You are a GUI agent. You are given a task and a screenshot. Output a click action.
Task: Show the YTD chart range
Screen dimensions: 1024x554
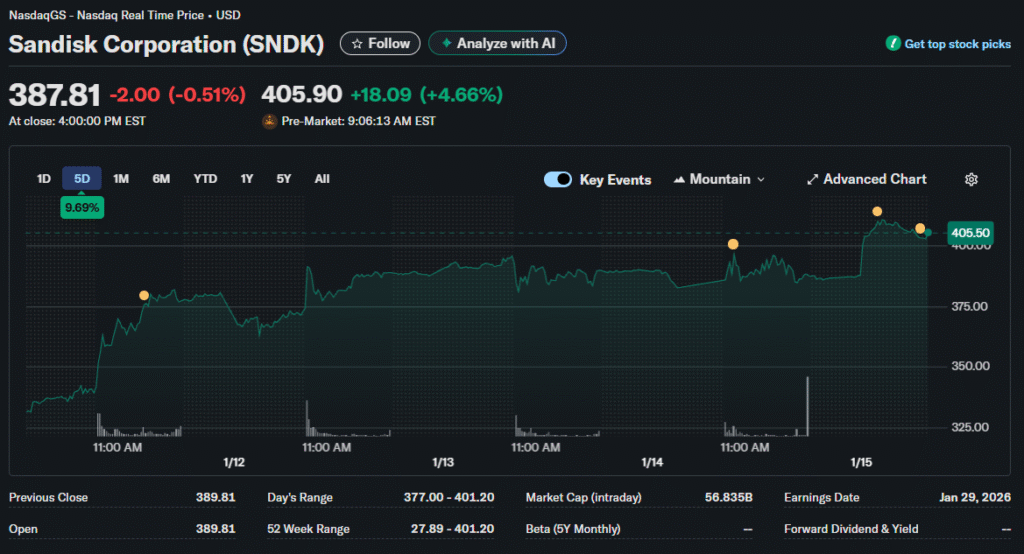205,179
